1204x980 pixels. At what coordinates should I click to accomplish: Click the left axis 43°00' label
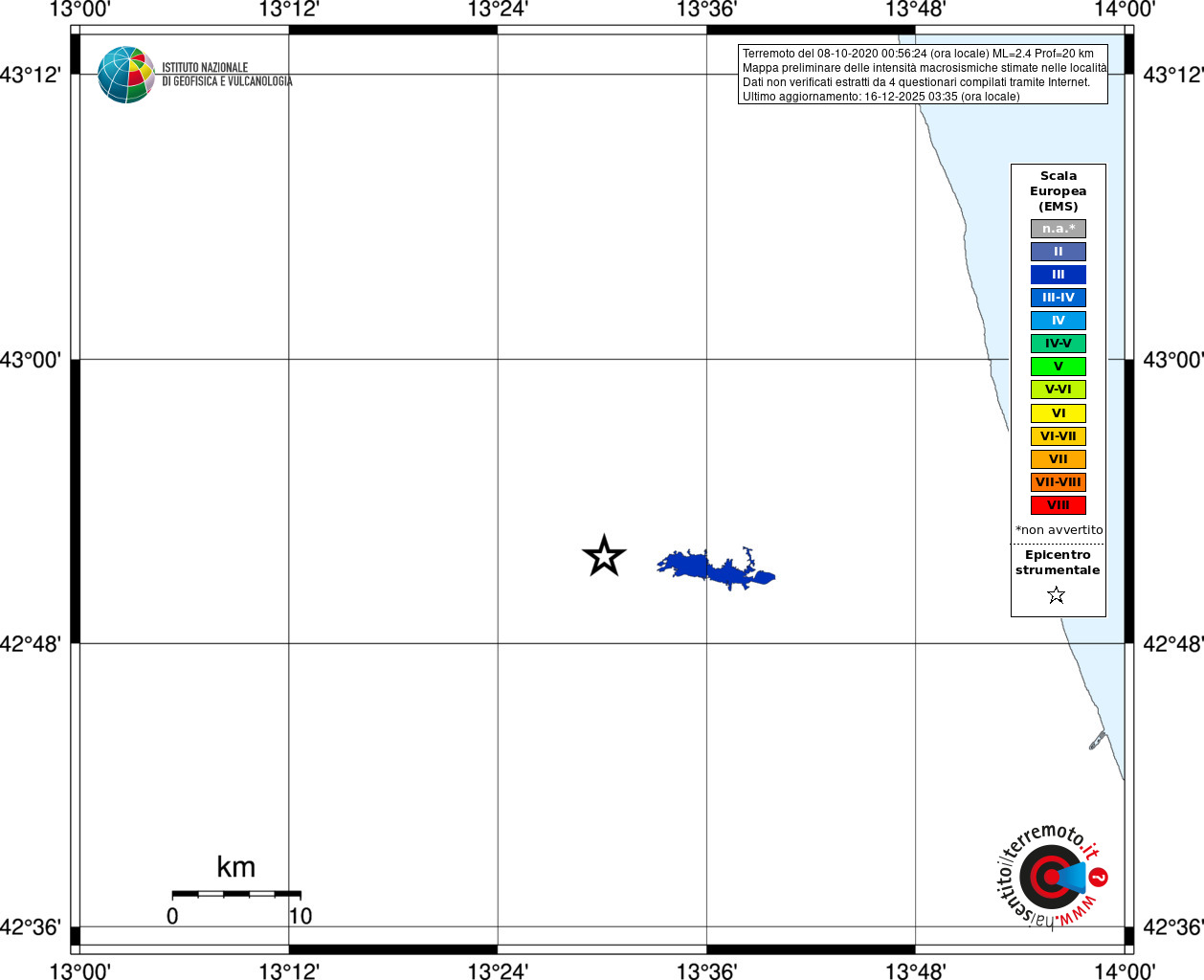pyautogui.click(x=31, y=360)
